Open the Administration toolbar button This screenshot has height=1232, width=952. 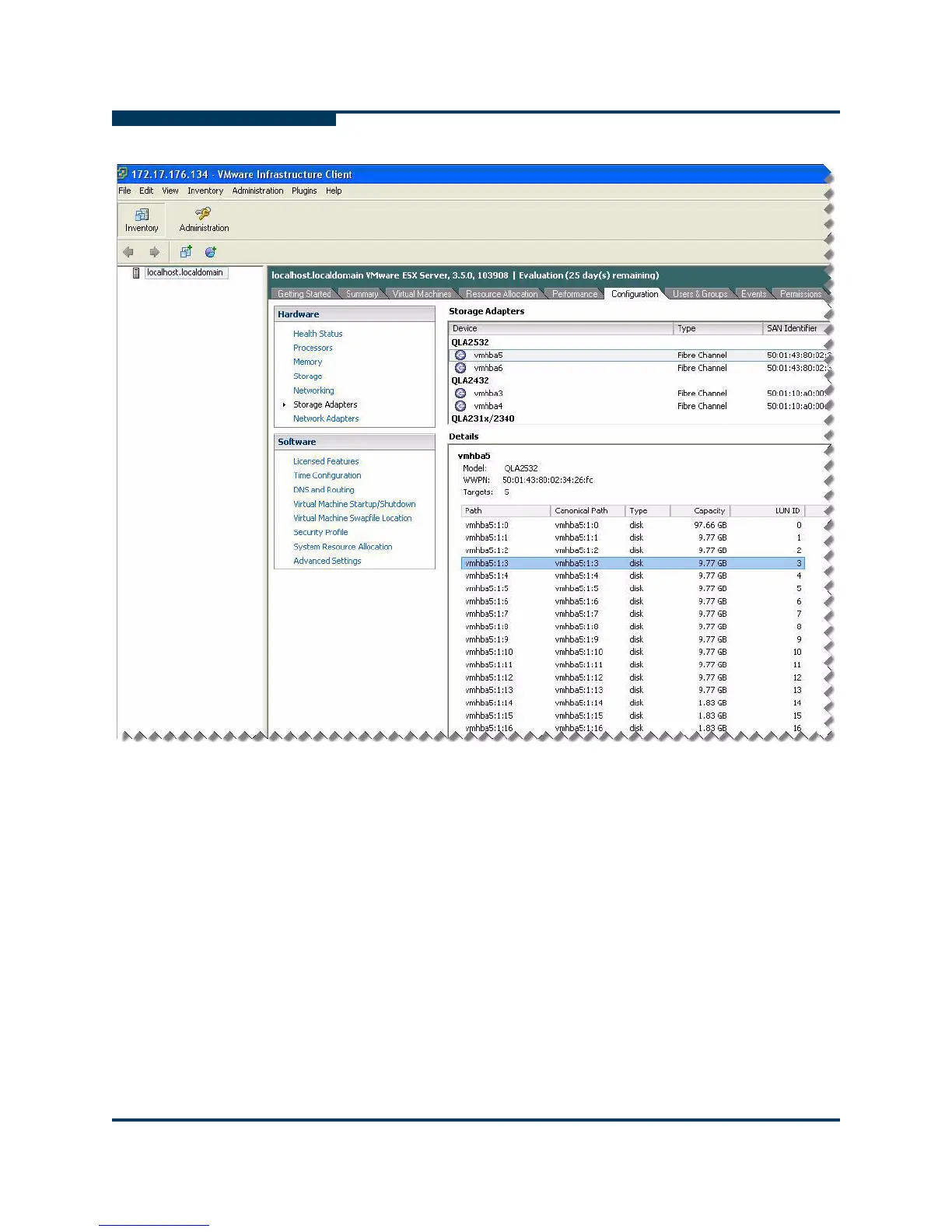204,220
